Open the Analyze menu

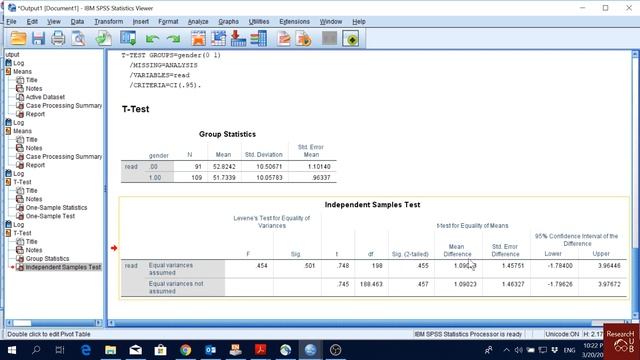tap(198, 22)
